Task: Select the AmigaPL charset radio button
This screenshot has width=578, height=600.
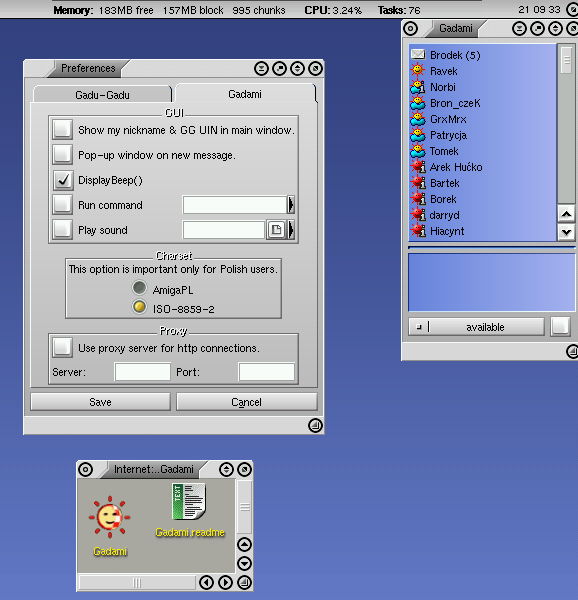Action: coord(139,288)
